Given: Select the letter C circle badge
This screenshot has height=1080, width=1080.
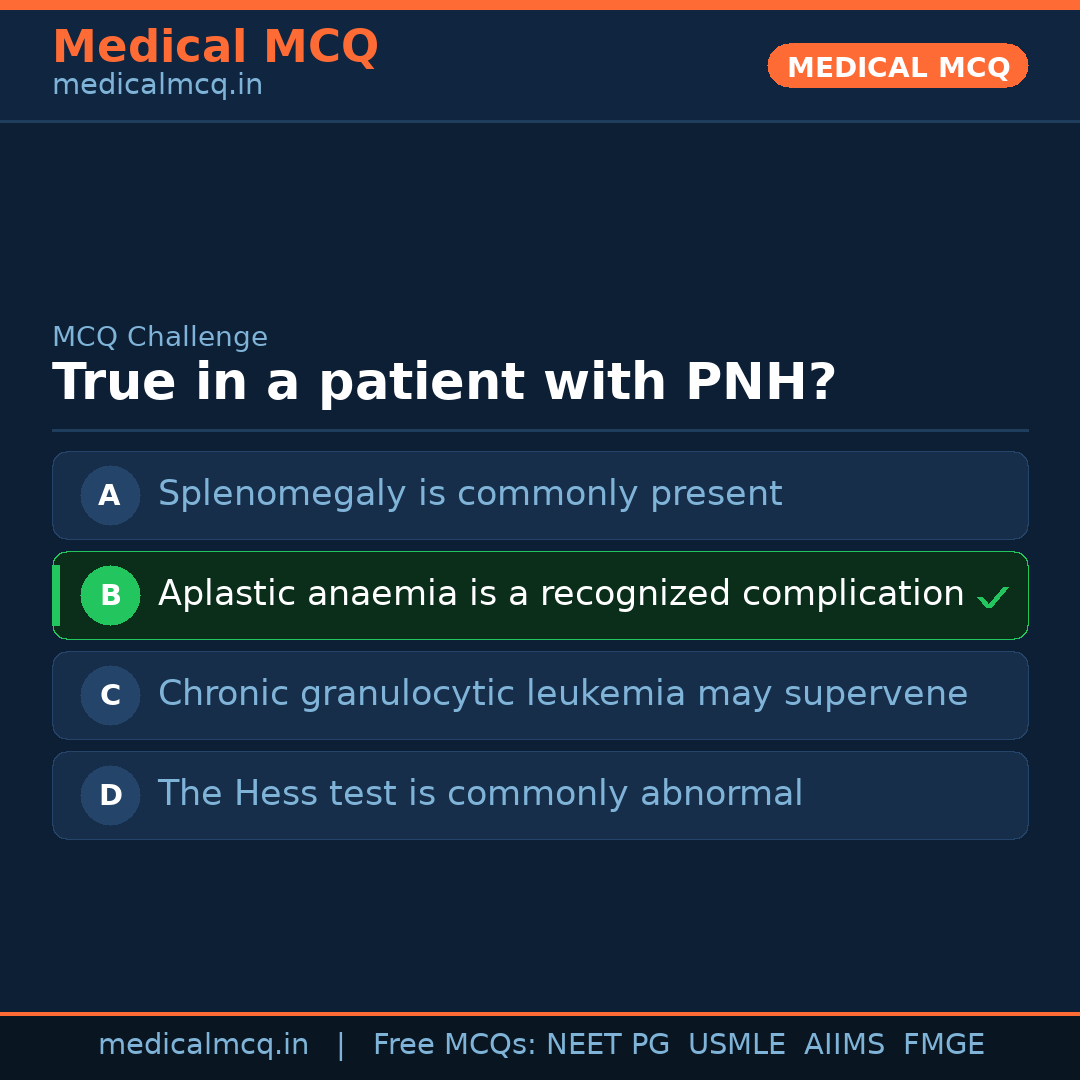Looking at the screenshot, I should click(x=110, y=695).
